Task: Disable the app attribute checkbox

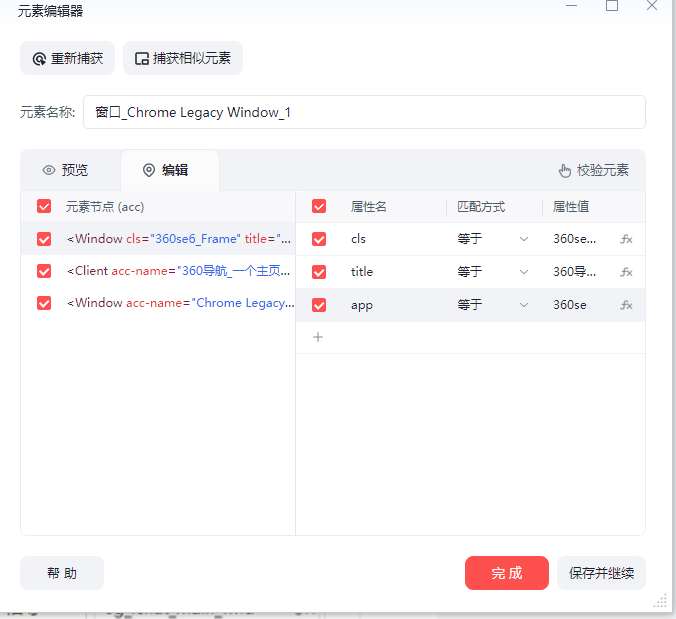Action: pyautogui.click(x=319, y=305)
